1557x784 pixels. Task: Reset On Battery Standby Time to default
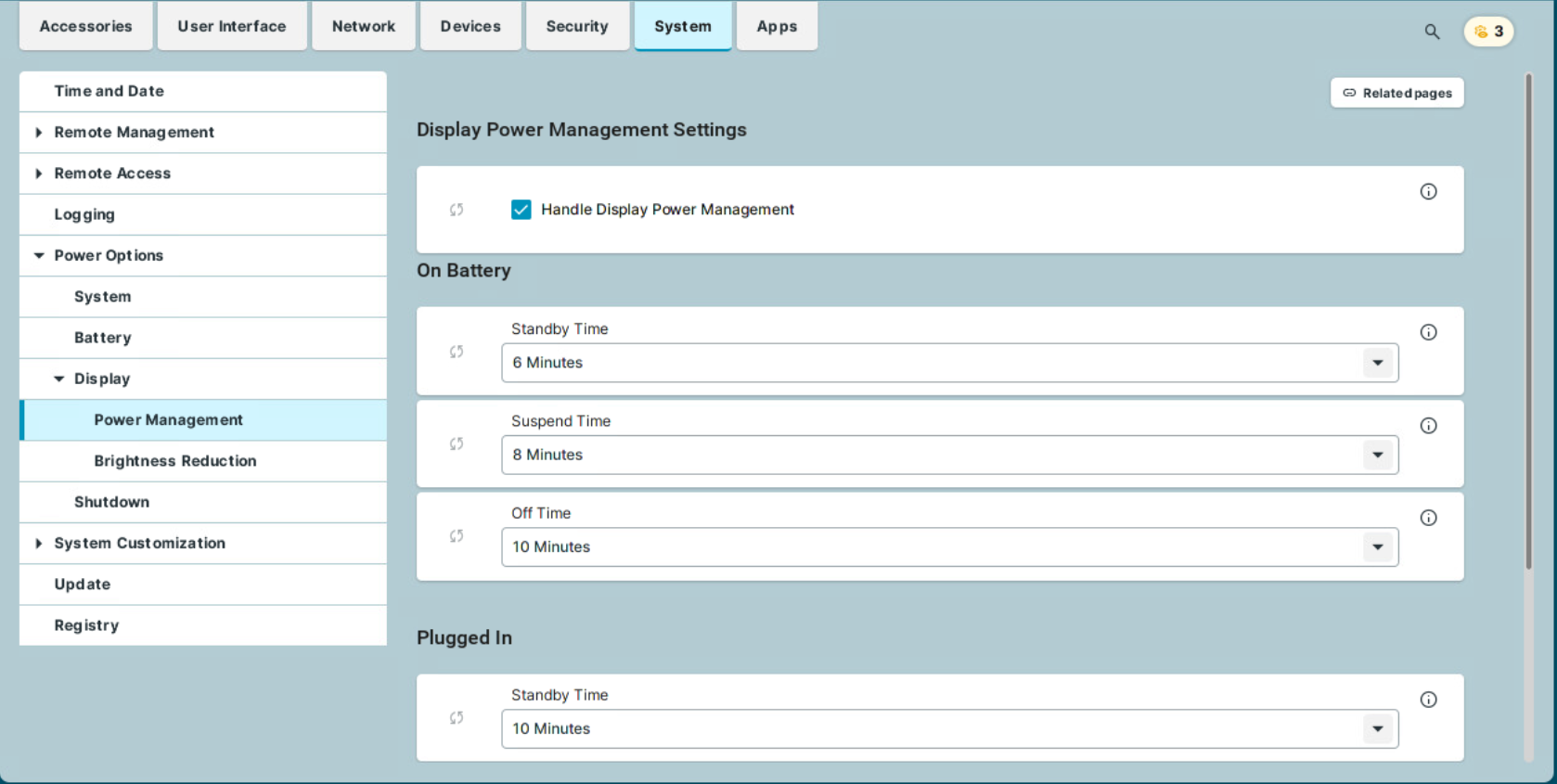click(x=457, y=352)
